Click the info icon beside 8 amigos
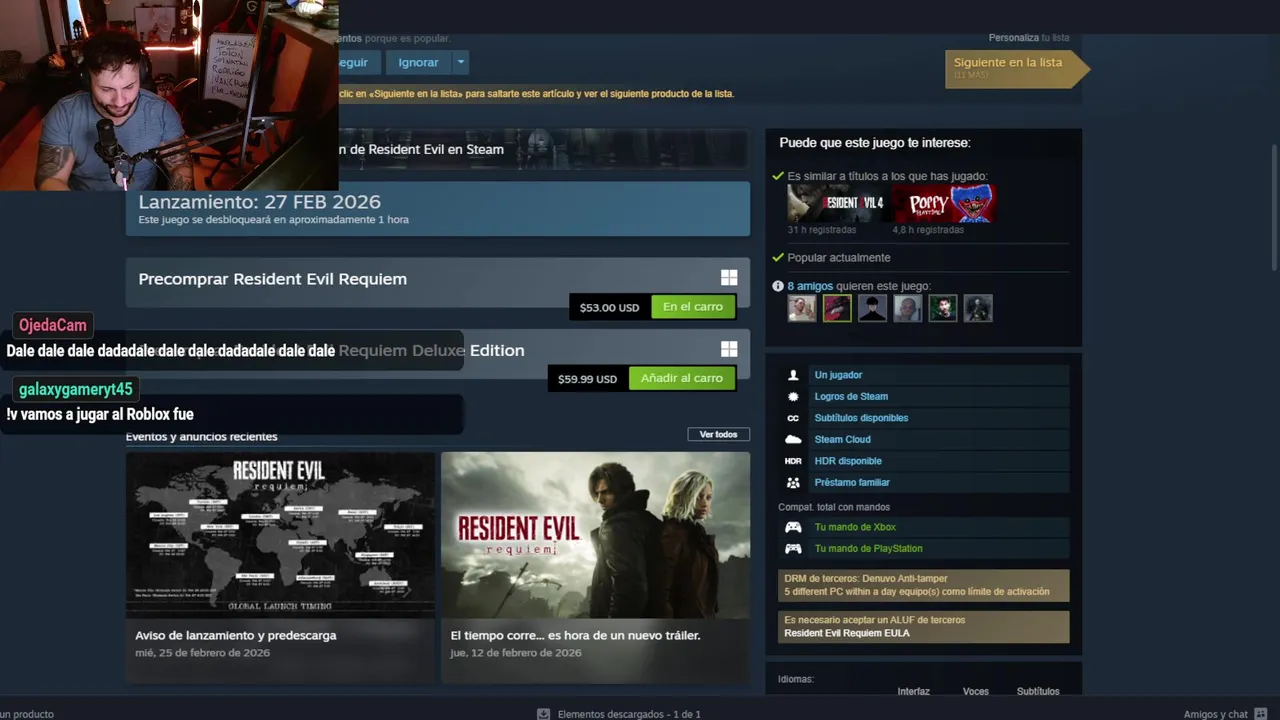1280x720 pixels. pyautogui.click(x=778, y=286)
